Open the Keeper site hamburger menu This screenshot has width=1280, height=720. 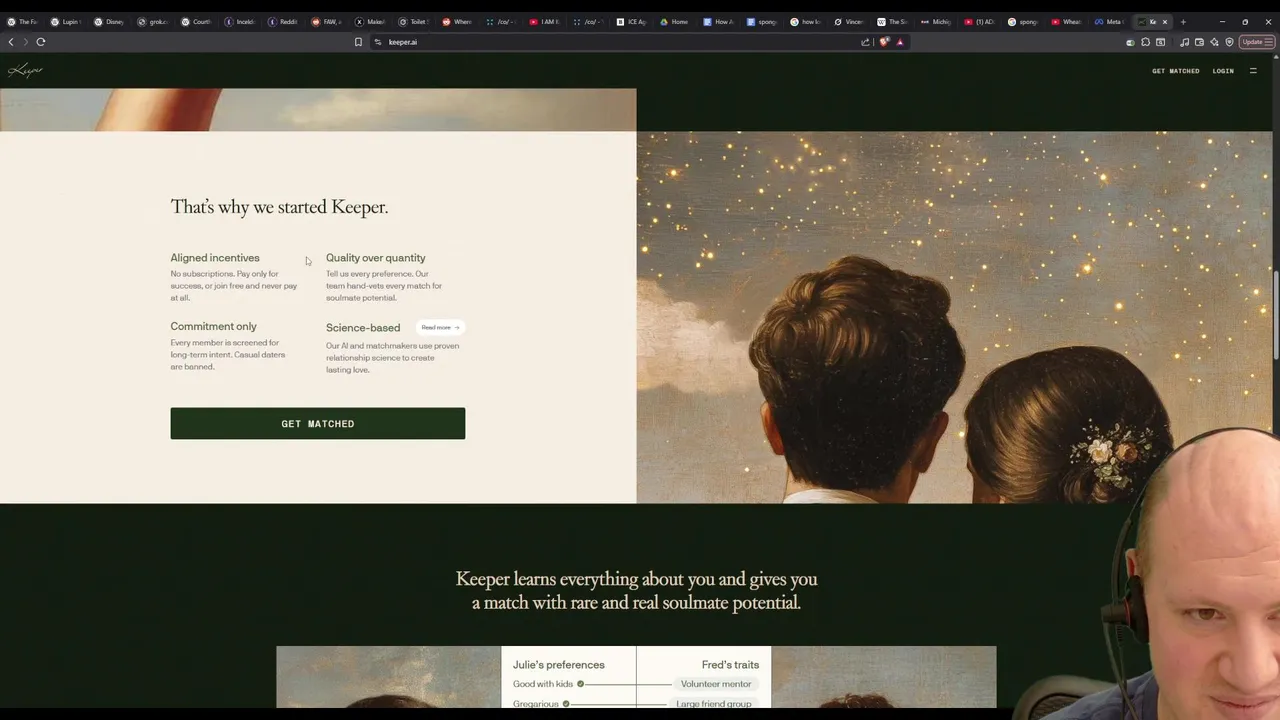pos(1253,71)
